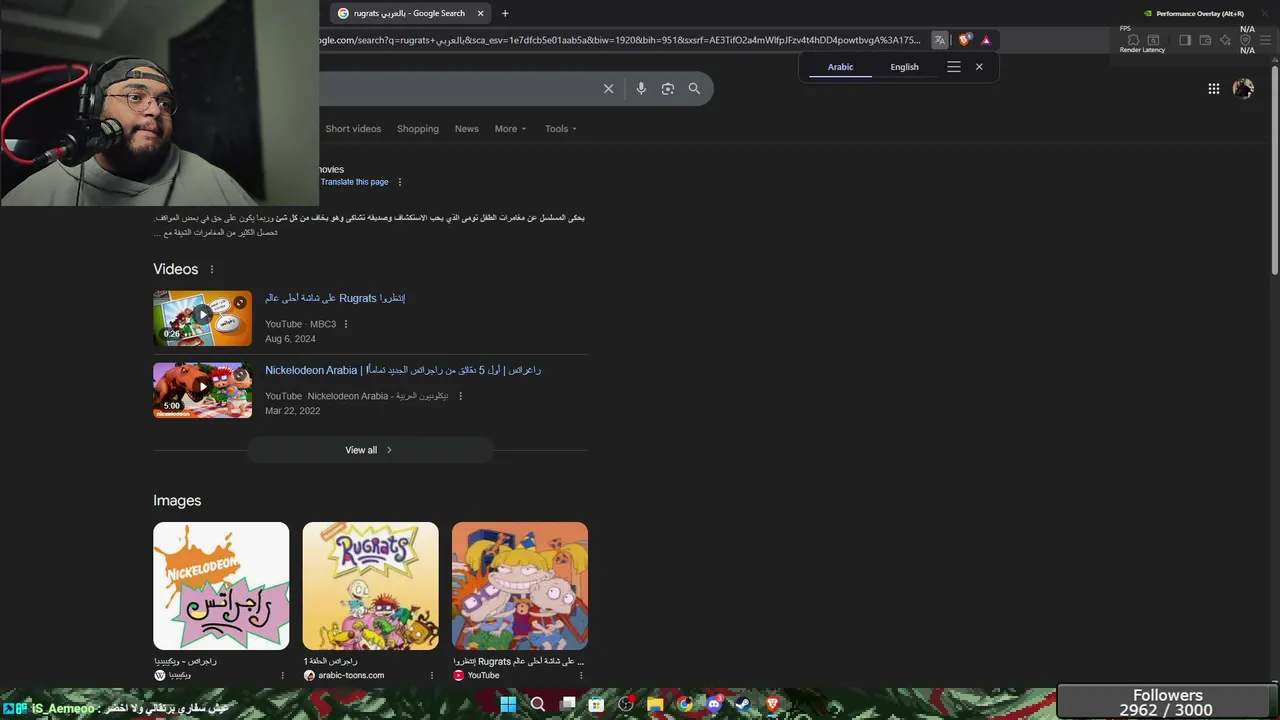The width and height of the screenshot is (1280, 720).
Task: Click the rugrats Google Search browser tab
Action: [409, 13]
